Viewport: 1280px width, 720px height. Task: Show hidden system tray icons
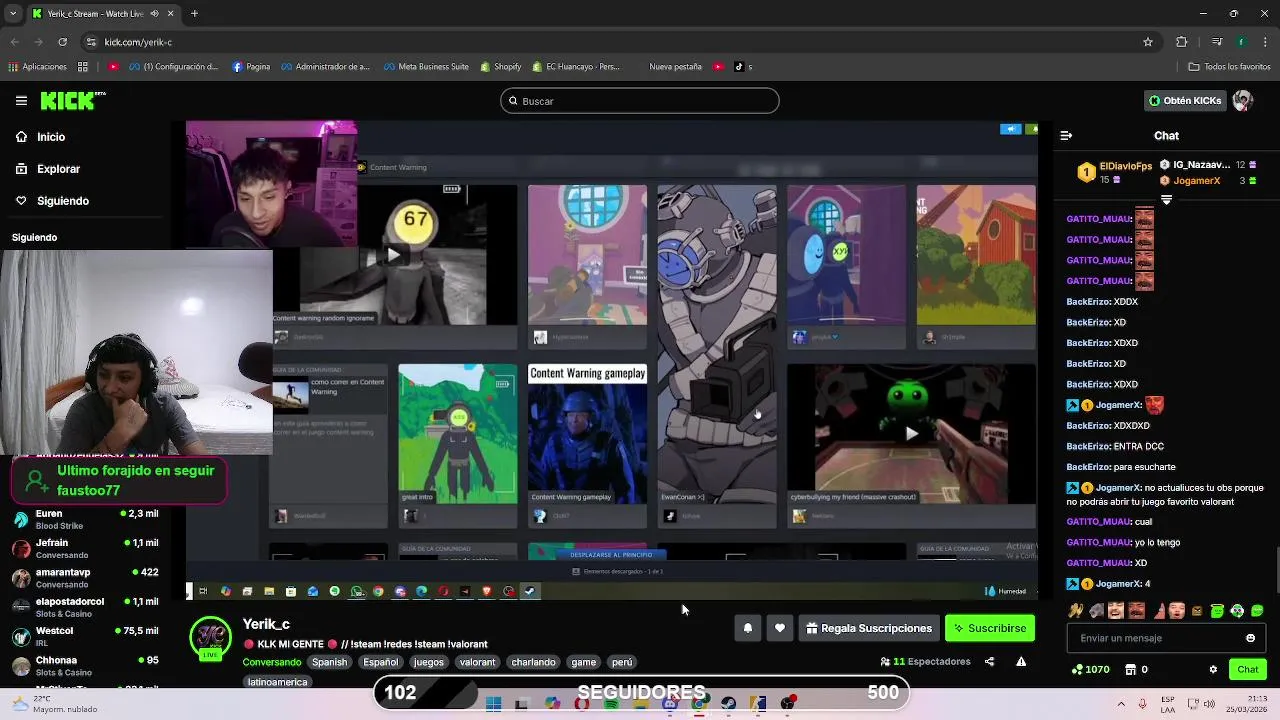[1120, 704]
